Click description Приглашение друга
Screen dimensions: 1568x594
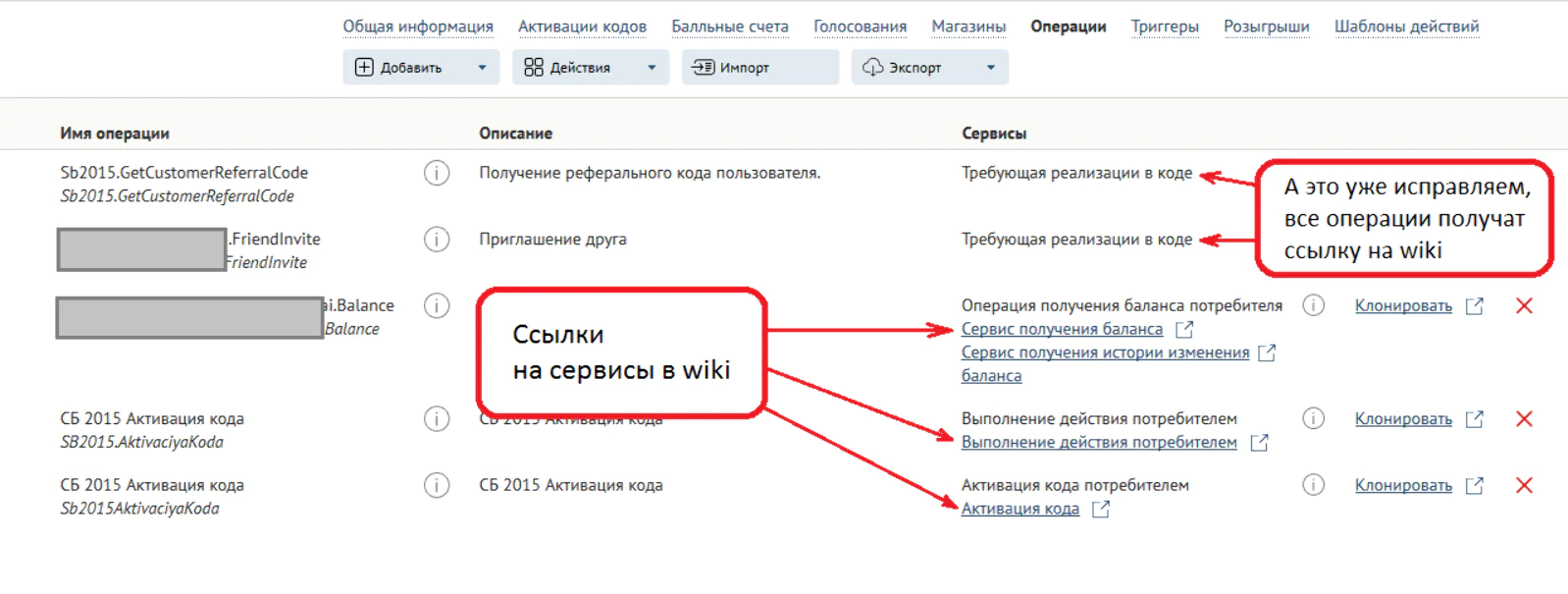pos(552,240)
